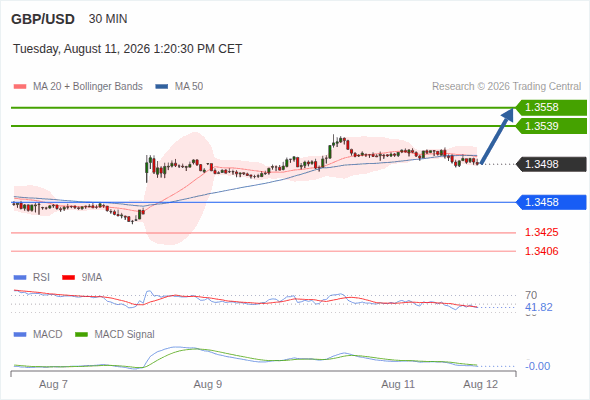Click the 1.3425 red support label
590x400 pixels.
tap(541, 233)
